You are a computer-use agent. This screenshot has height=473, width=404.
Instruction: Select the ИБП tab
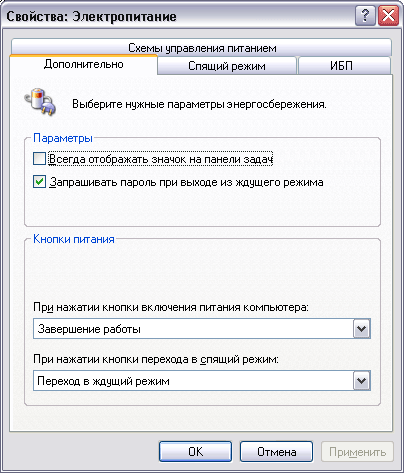point(344,65)
